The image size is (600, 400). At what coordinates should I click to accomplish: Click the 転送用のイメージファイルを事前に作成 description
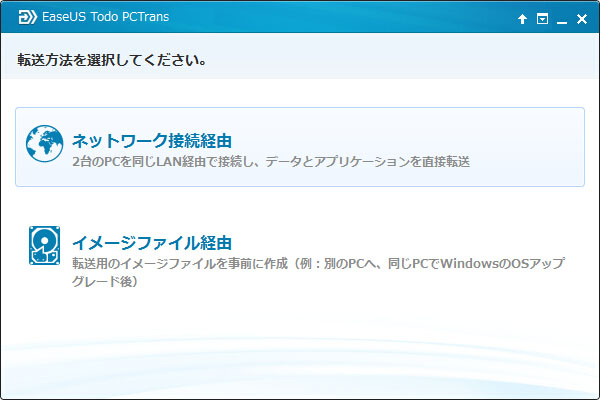pyautogui.click(x=318, y=272)
